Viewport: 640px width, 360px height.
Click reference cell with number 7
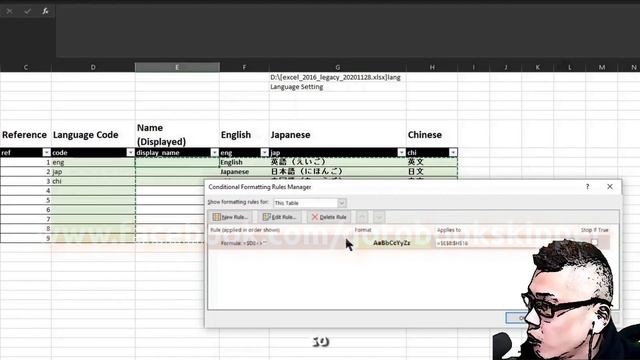pyautogui.click(x=26, y=219)
